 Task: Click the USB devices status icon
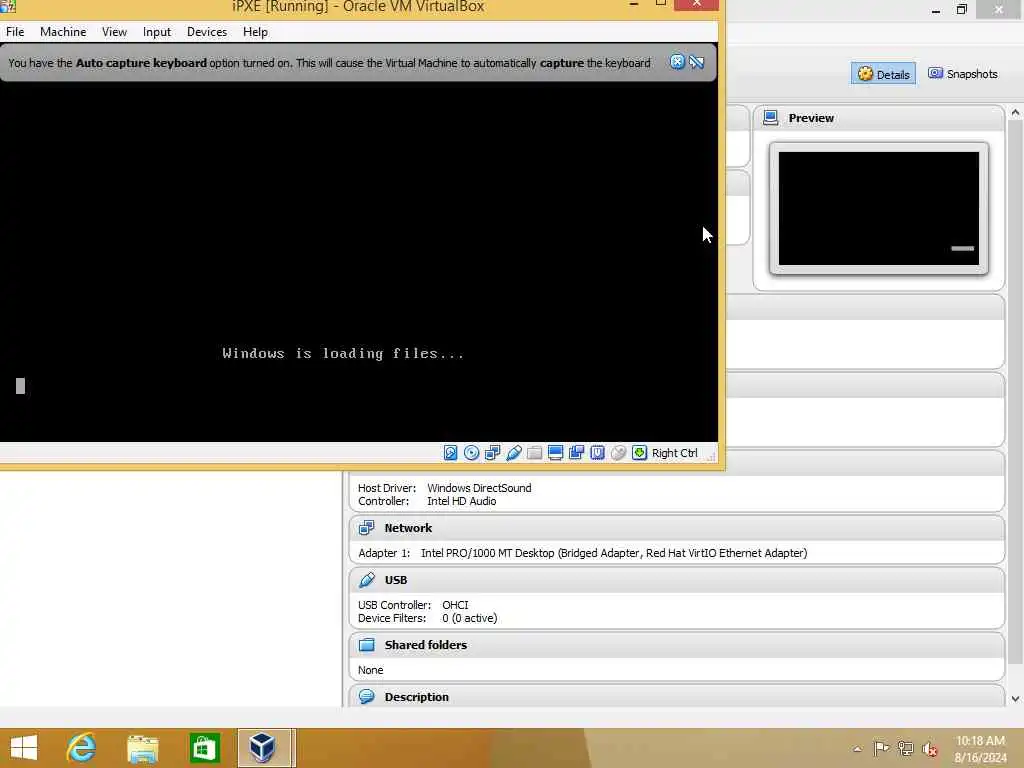(x=513, y=453)
